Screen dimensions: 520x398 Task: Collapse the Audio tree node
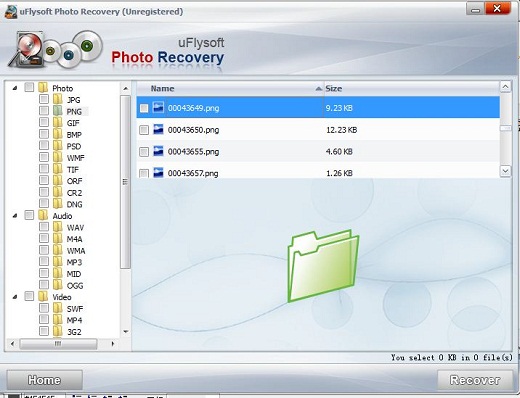15,216
